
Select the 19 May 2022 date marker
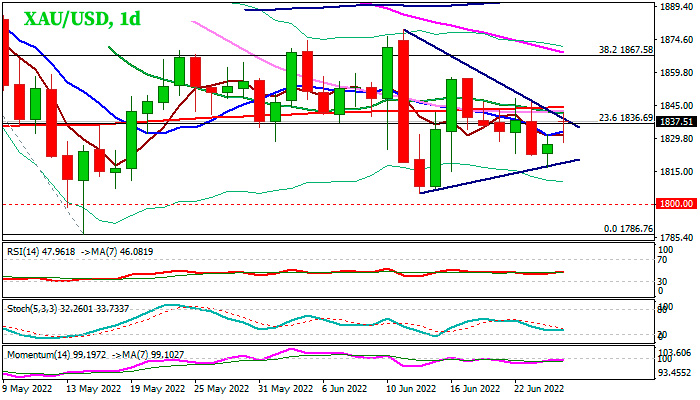point(159,386)
